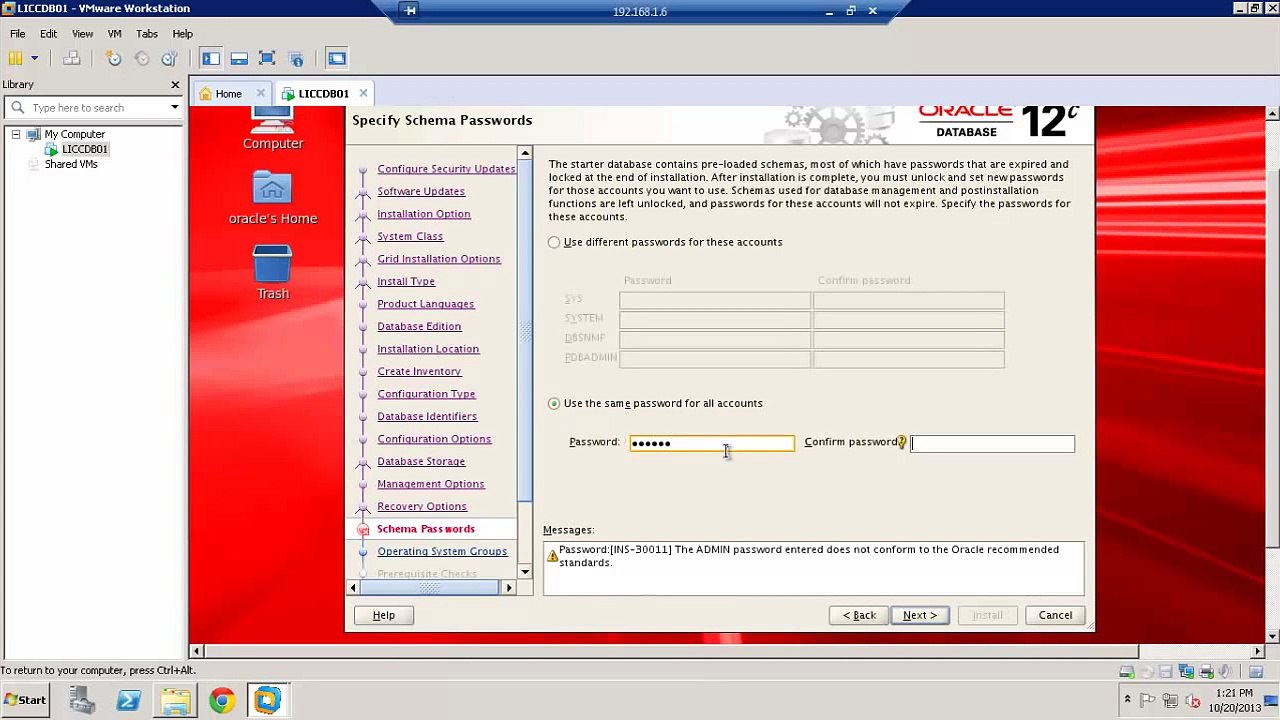
Task: Open Windows Explorer from the taskbar
Action: click(176, 700)
